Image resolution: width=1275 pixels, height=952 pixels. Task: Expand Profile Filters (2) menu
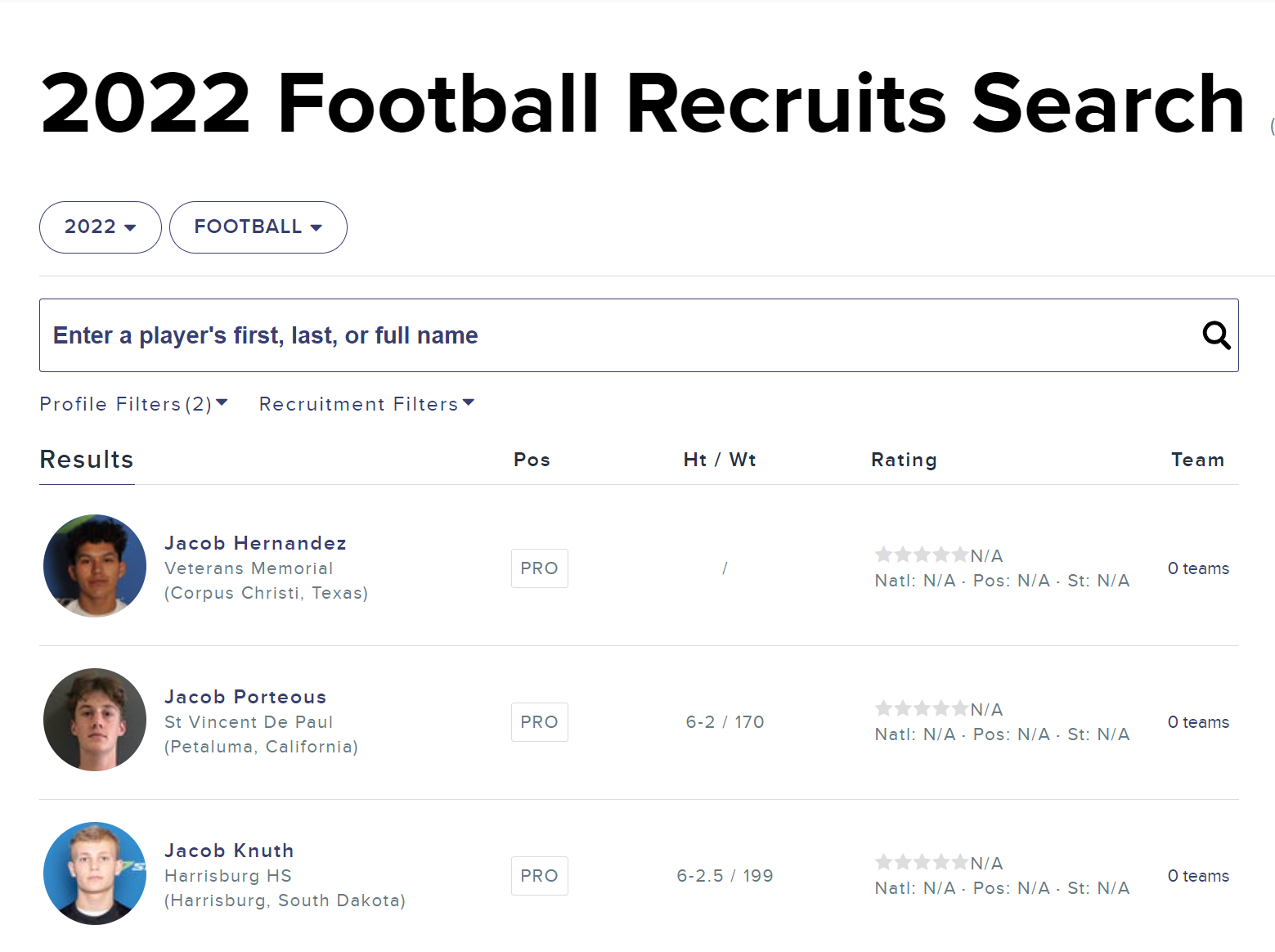pyautogui.click(x=133, y=404)
